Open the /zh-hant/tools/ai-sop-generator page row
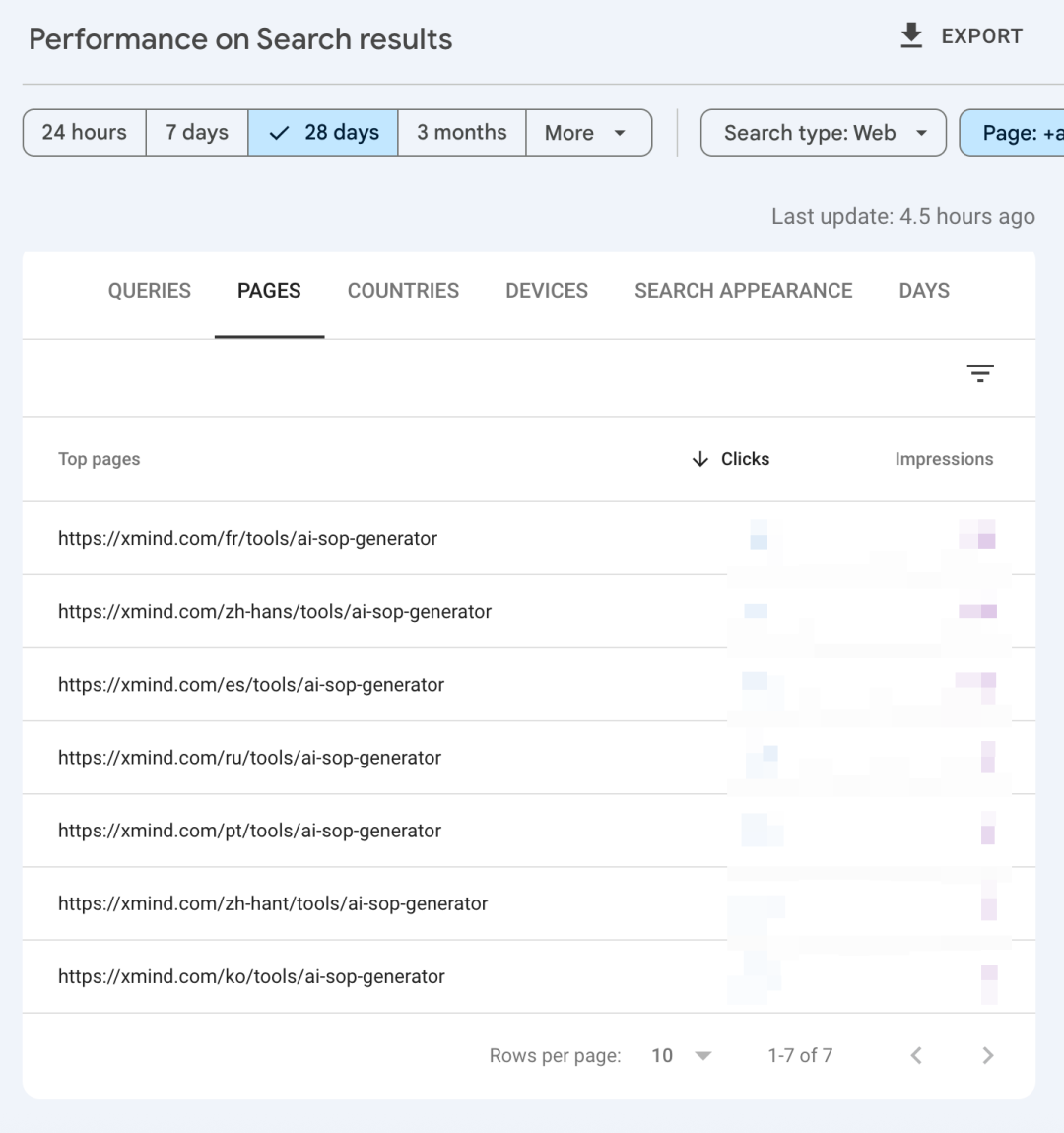This screenshot has height=1133, width=1064. [529, 903]
